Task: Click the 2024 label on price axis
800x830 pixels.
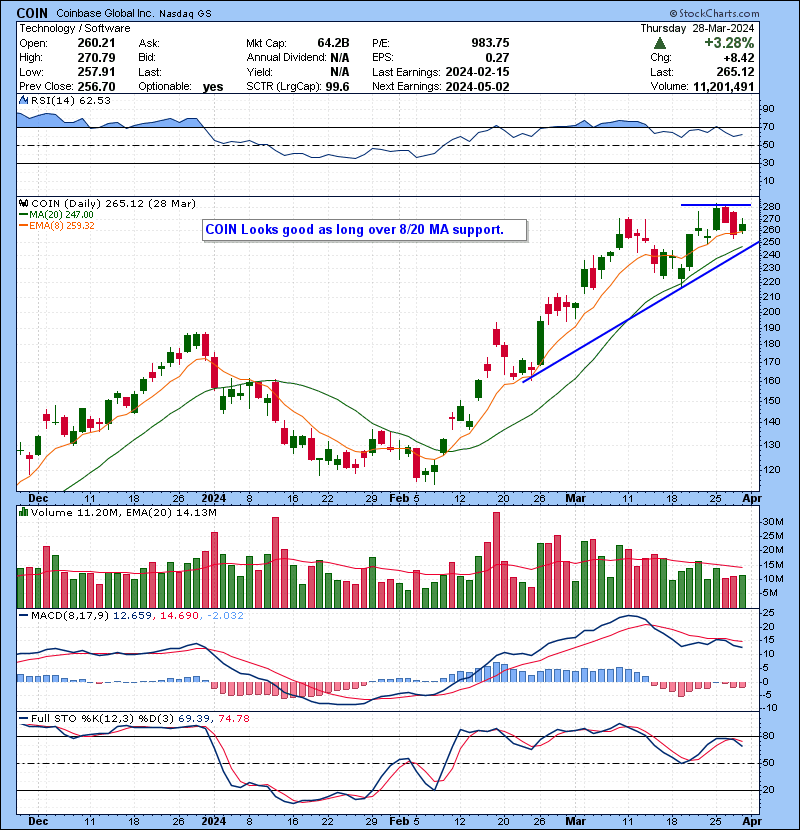Action: coord(213,498)
